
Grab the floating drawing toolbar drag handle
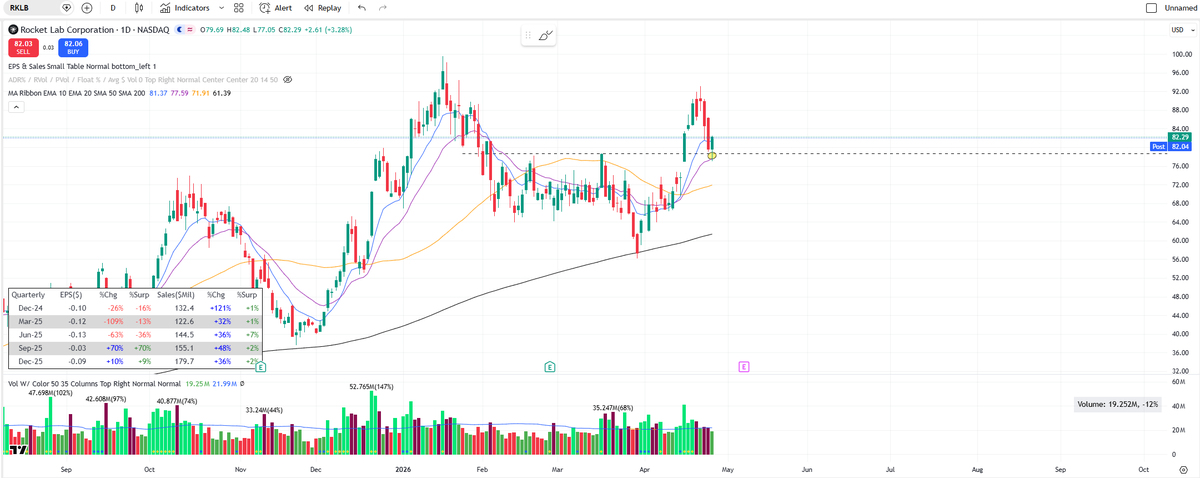(528, 35)
